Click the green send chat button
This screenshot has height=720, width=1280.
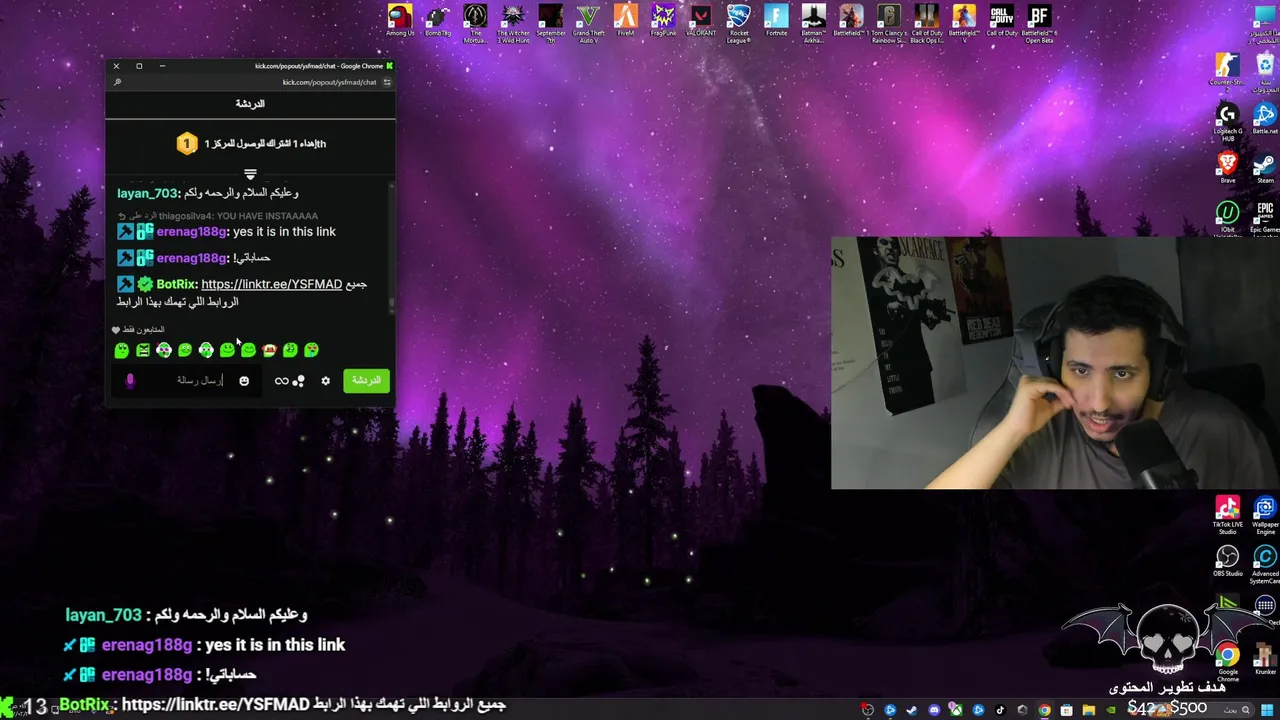(x=366, y=380)
